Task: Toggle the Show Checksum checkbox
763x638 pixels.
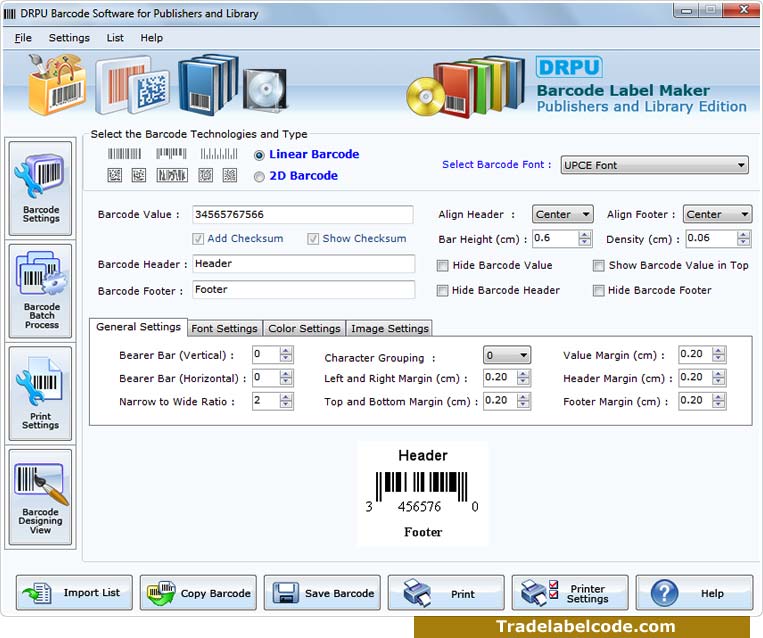Action: [313, 239]
